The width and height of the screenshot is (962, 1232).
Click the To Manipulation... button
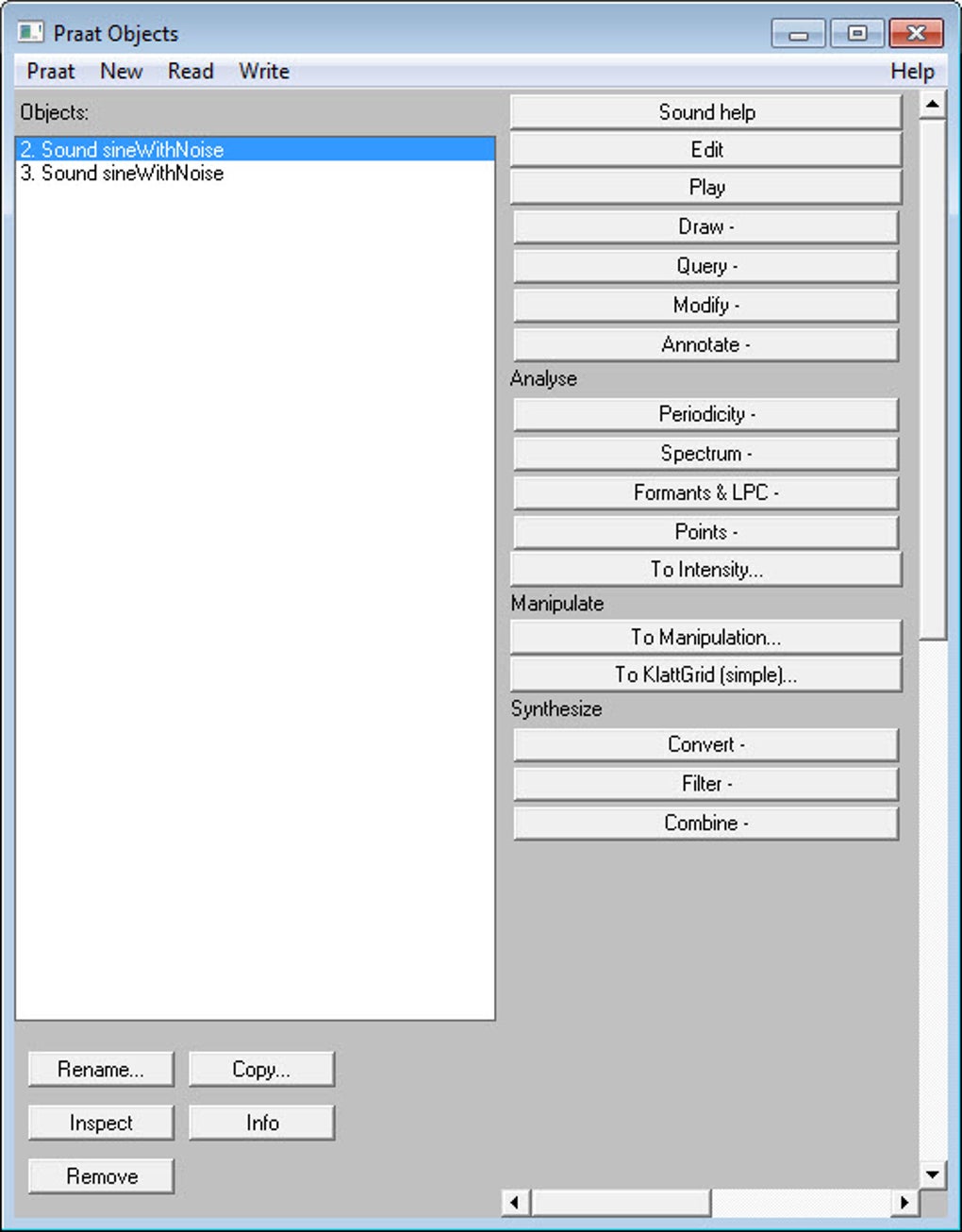point(706,638)
